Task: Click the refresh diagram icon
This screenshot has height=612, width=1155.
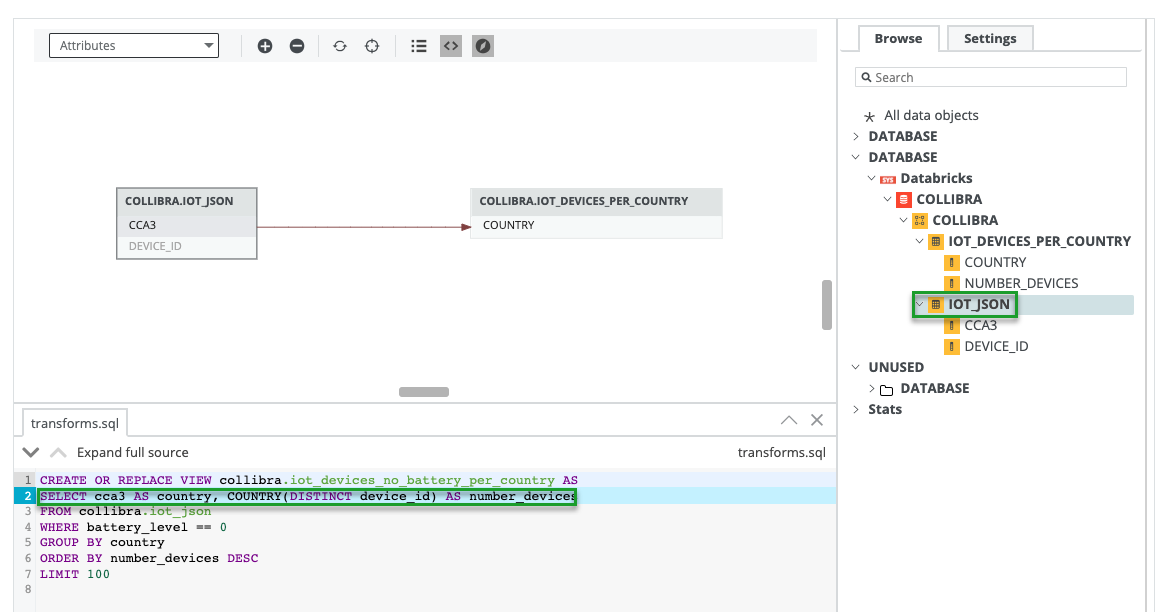Action: point(340,46)
